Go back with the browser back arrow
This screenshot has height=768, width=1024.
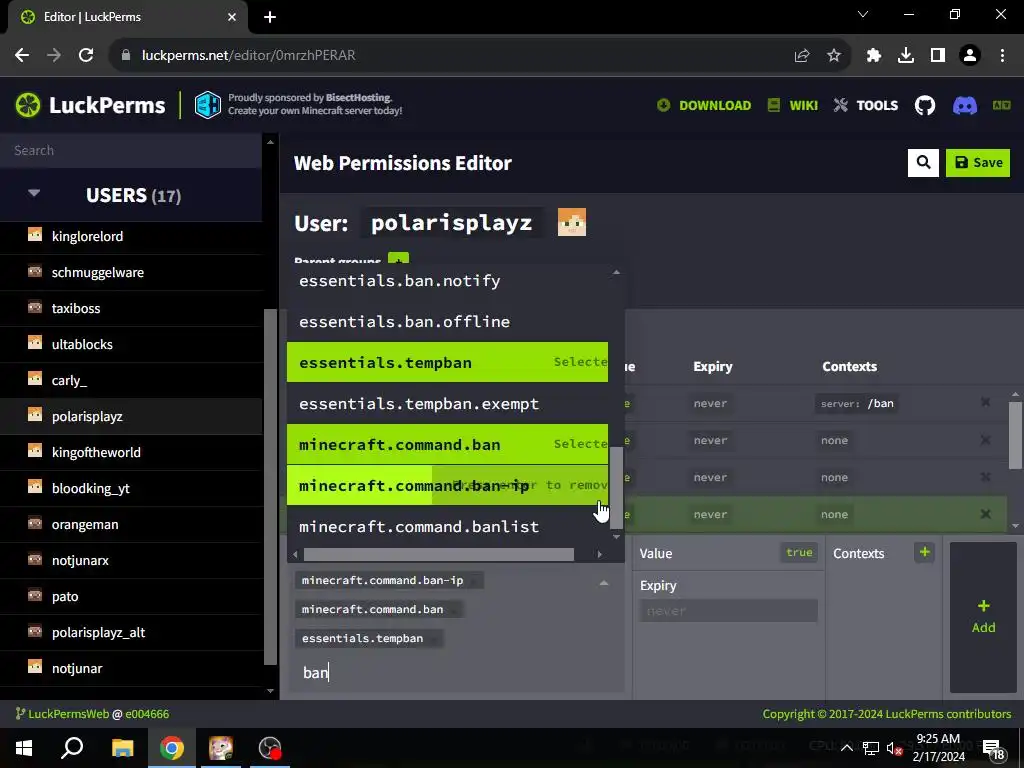22,55
